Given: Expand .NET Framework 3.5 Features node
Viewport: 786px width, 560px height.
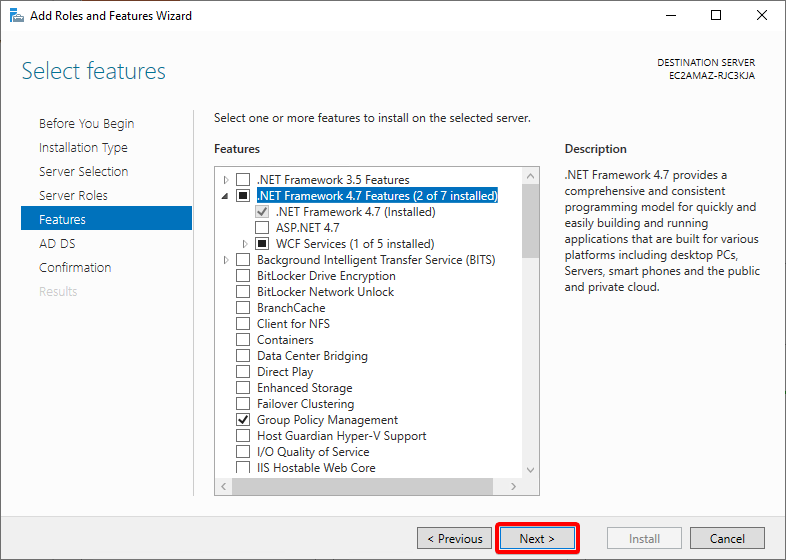Looking at the screenshot, I should click(226, 179).
